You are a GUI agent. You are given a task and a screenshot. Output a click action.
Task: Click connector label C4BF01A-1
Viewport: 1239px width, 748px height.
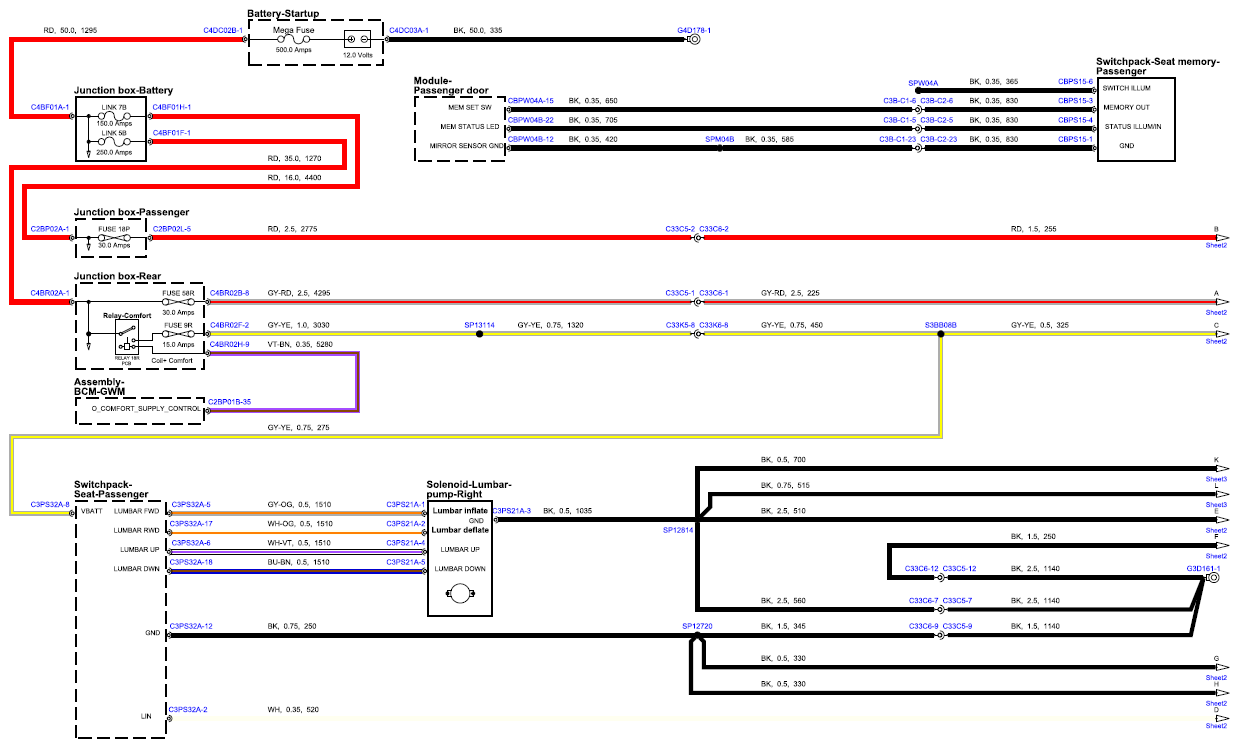click(x=49, y=106)
